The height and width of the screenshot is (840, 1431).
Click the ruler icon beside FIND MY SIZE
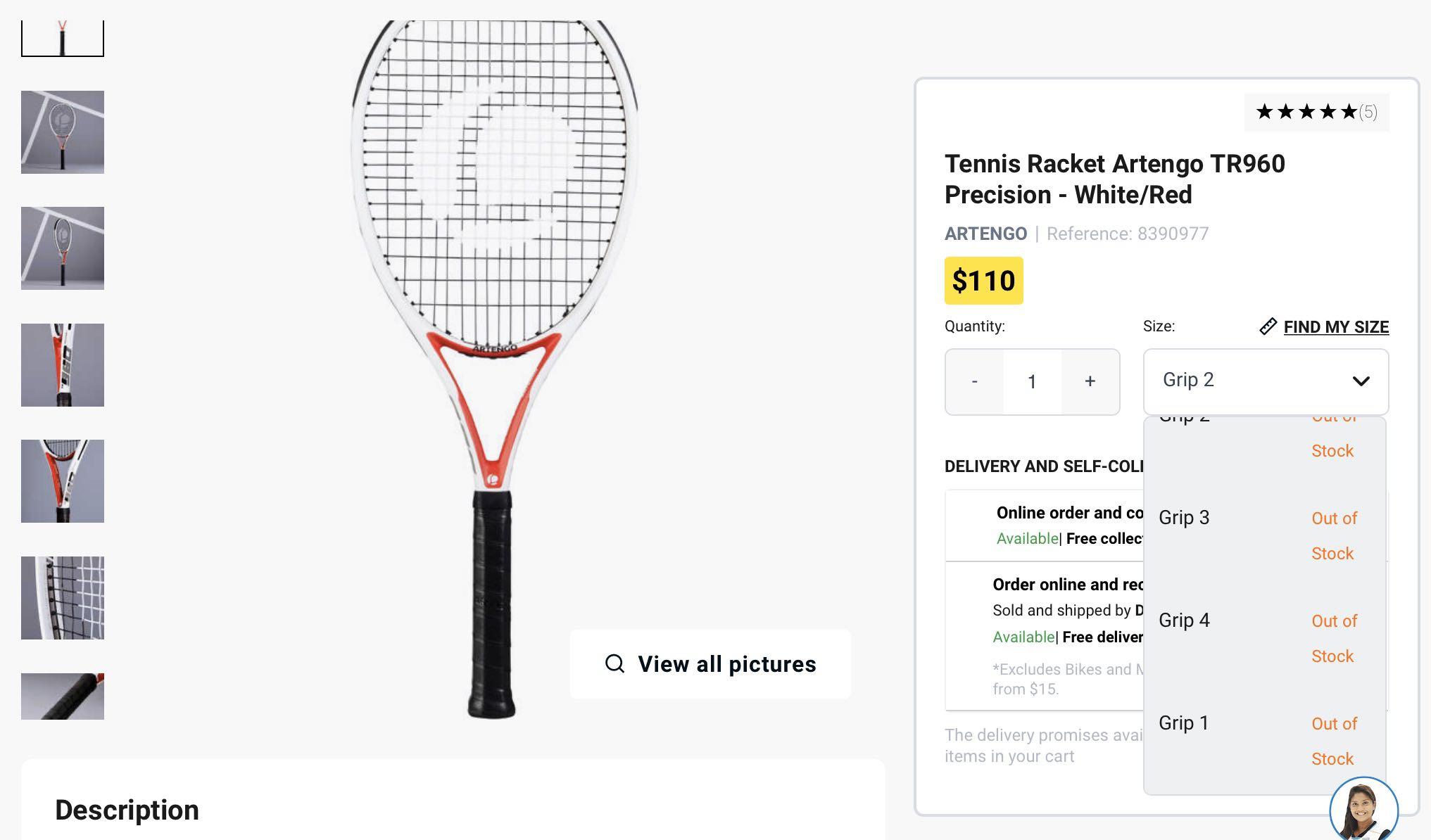[x=1268, y=326]
